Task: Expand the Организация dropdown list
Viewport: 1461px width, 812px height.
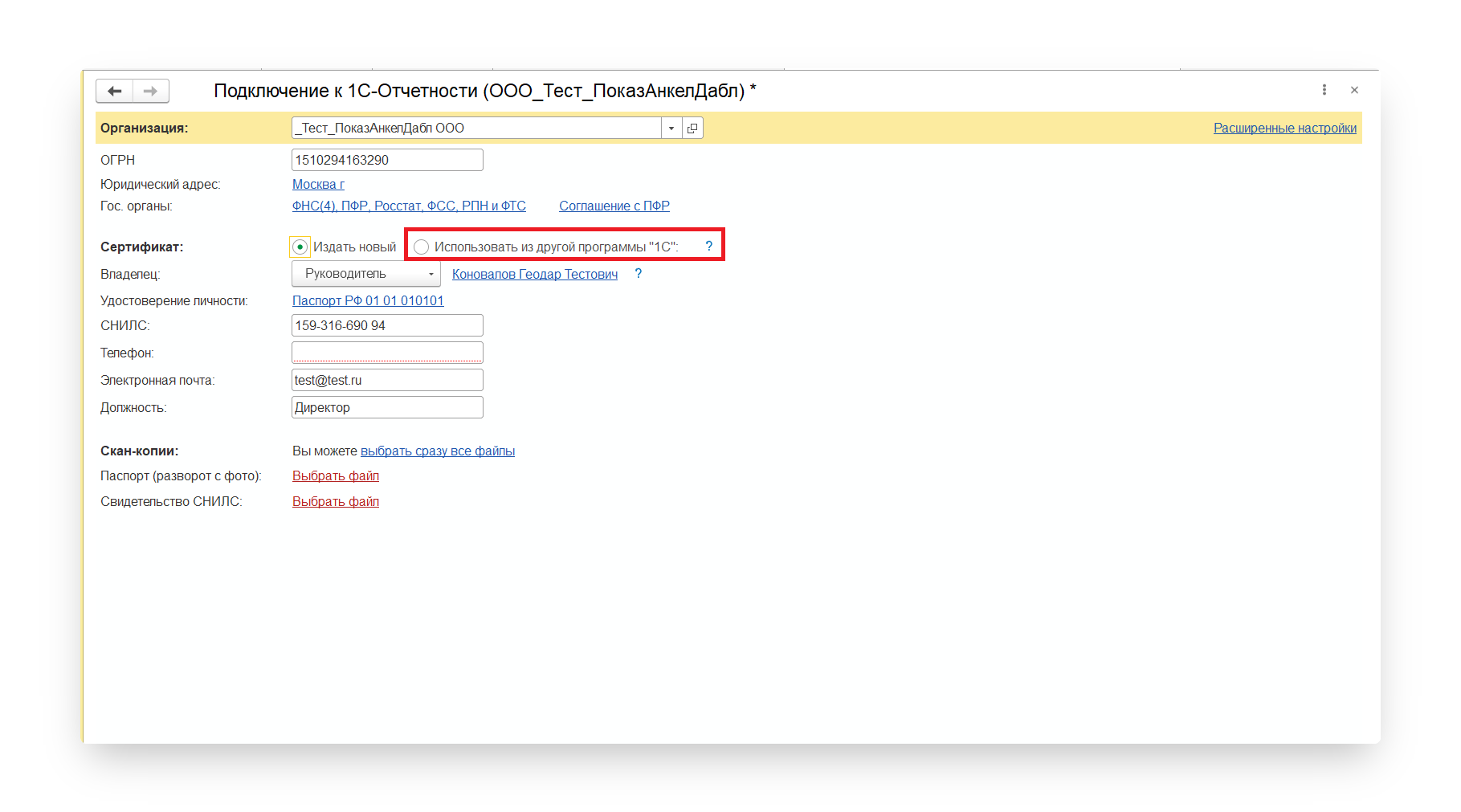Action: [671, 129]
